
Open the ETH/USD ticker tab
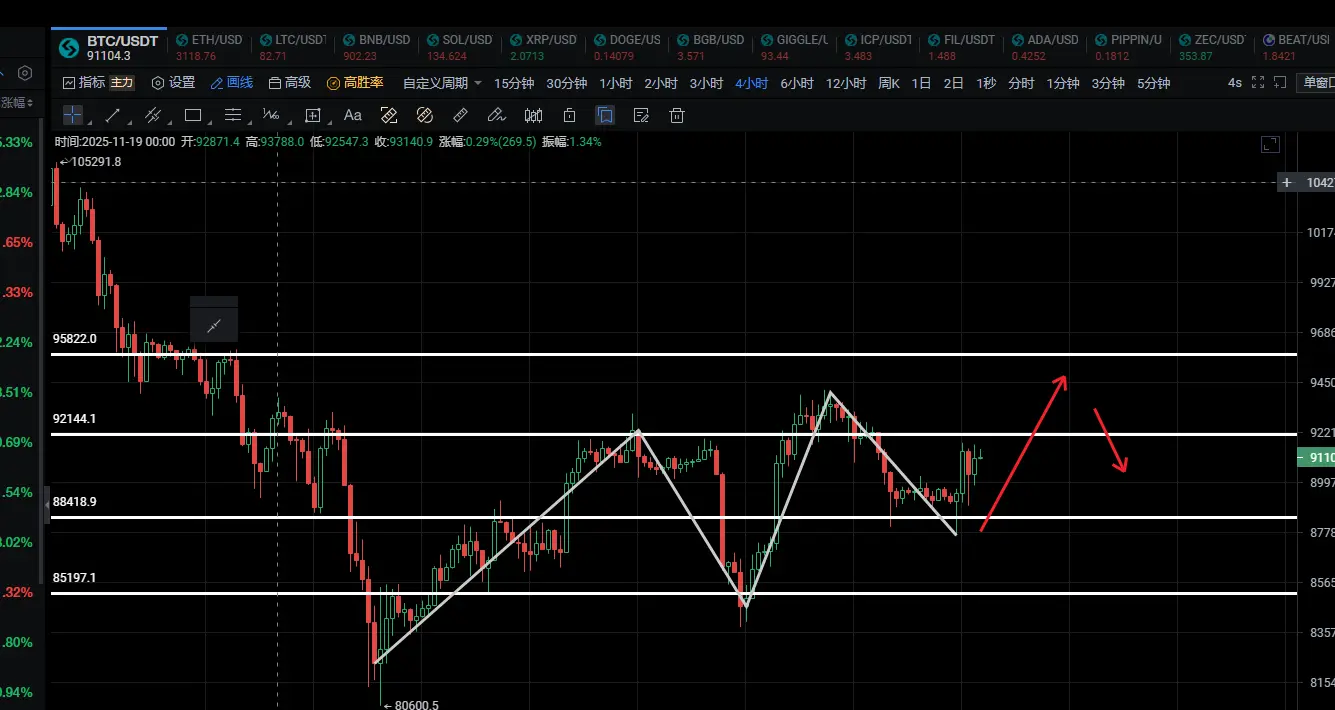209,47
